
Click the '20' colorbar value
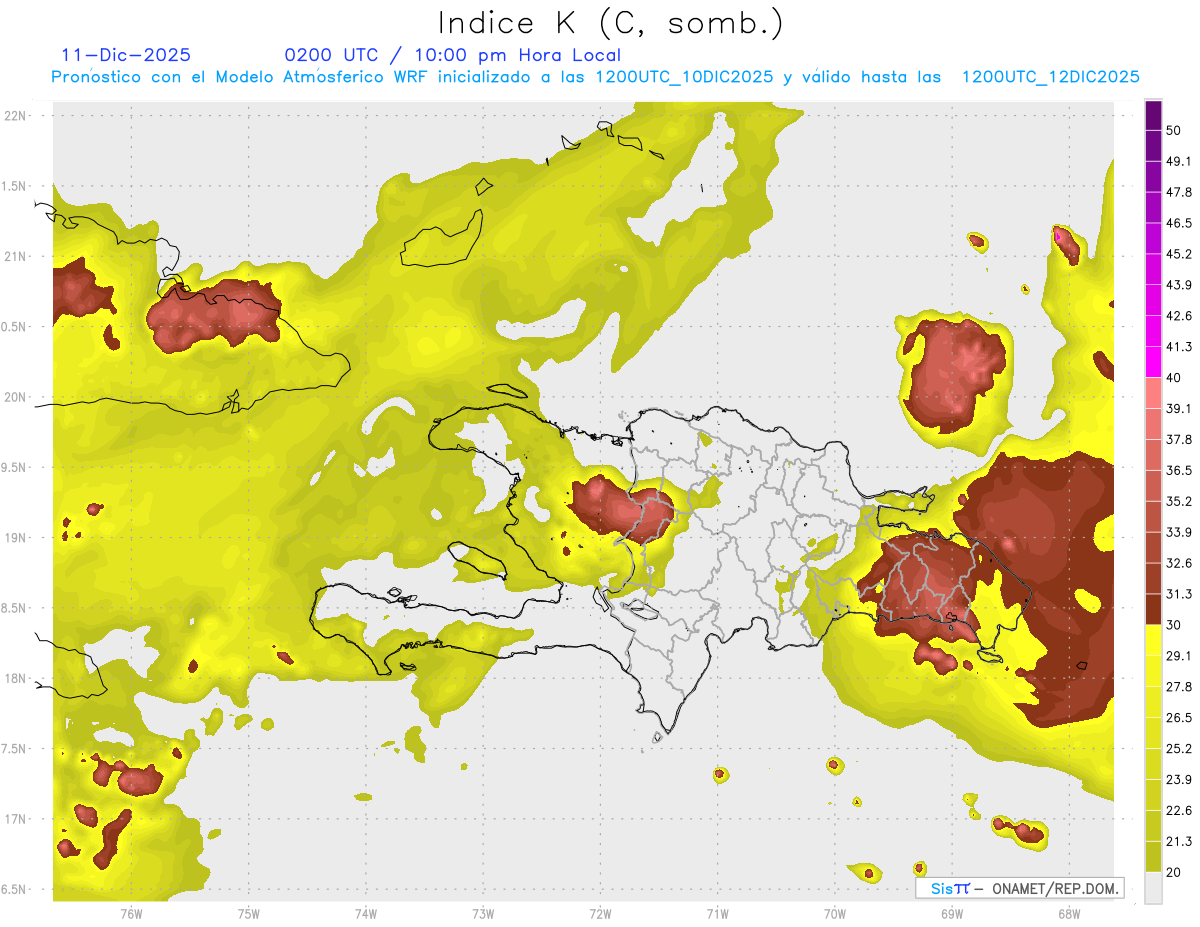tap(1174, 873)
